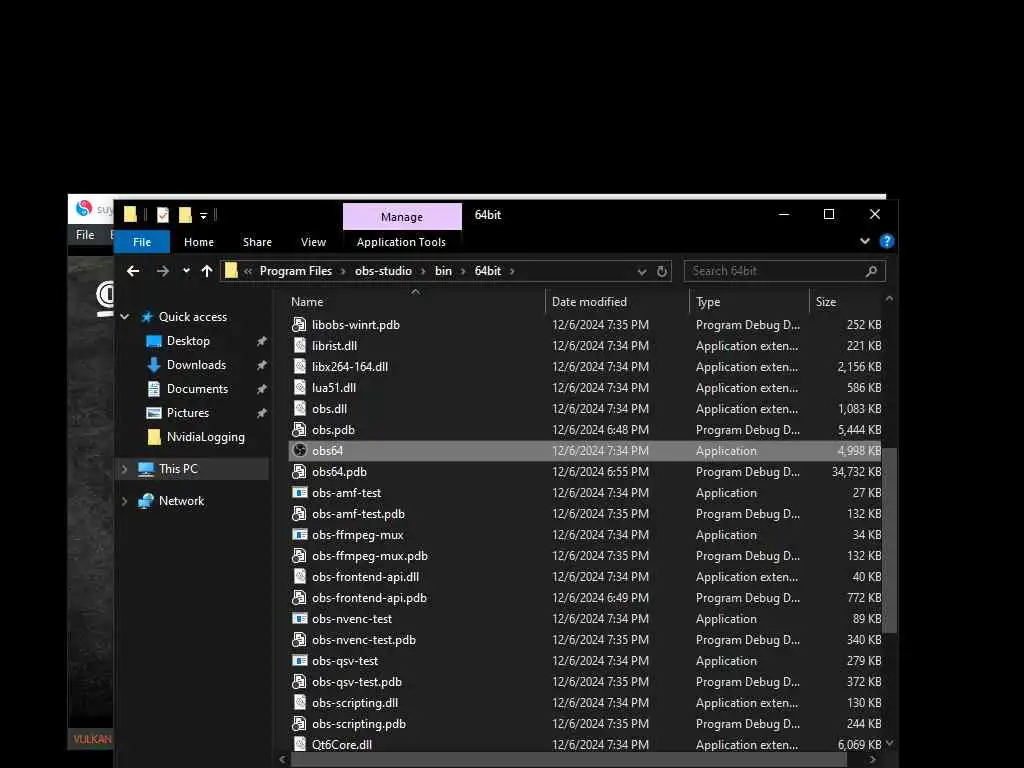Open the View ribbon tab

pyautogui.click(x=313, y=242)
